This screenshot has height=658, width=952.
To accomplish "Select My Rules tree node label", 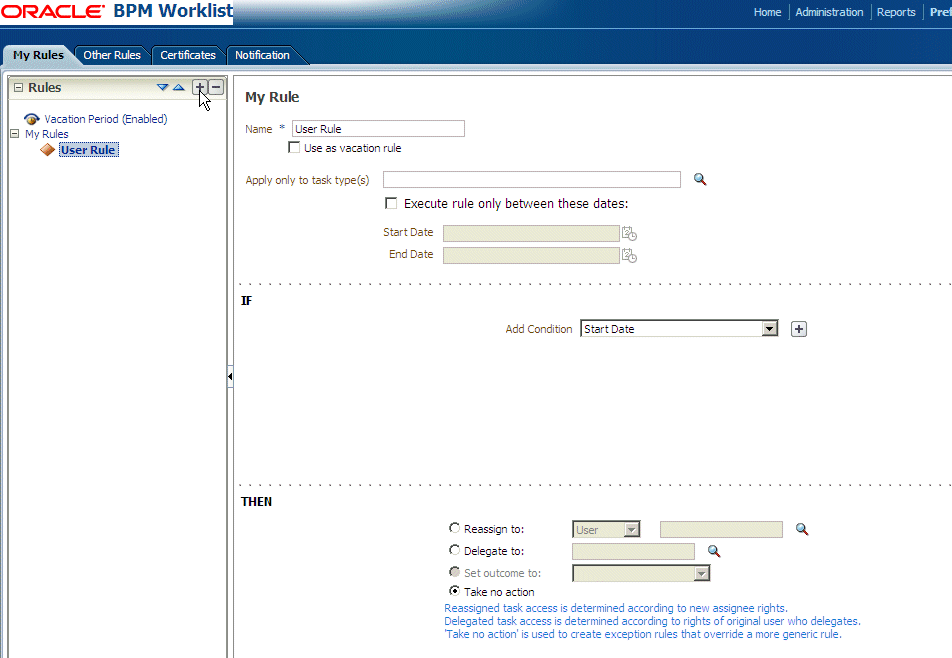I will [47, 134].
